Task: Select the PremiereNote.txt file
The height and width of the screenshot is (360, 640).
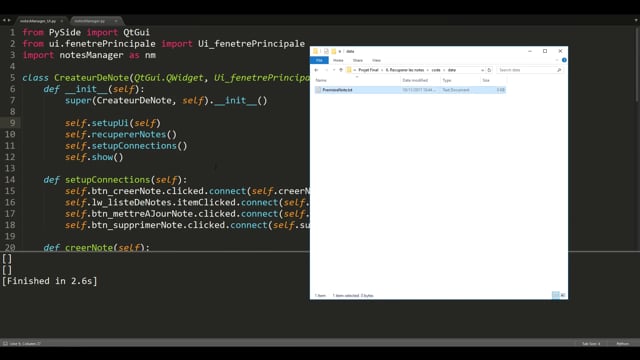Action: point(410,90)
